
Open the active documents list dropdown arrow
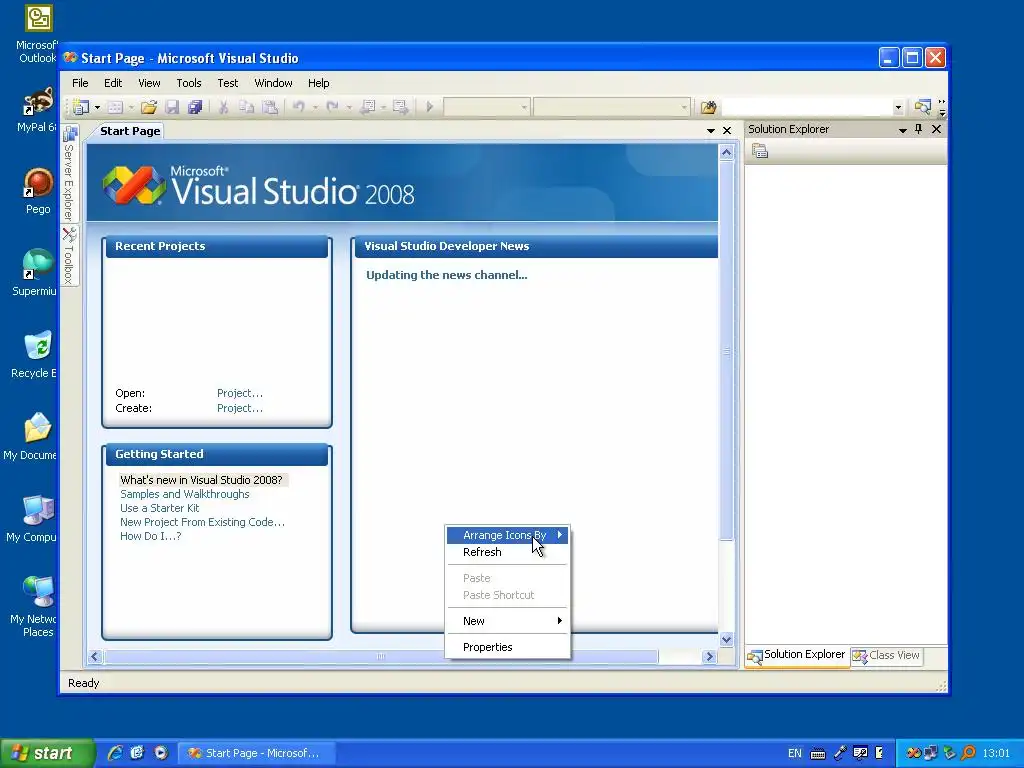(711, 131)
